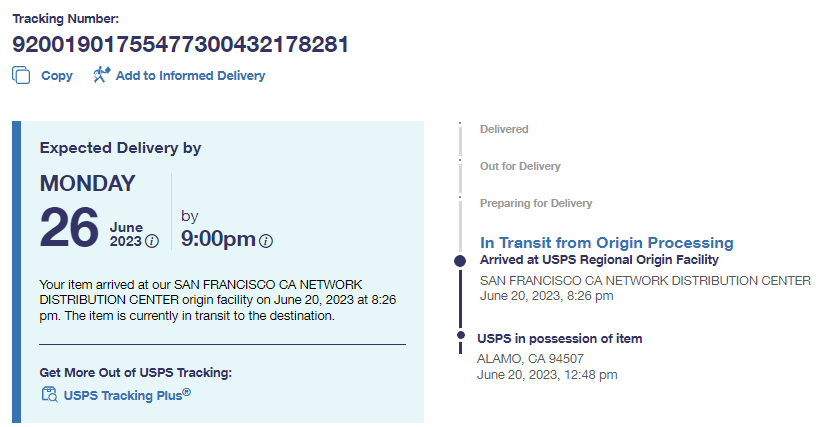Open the Add to Informed Delivery link
826x427 pixels.
tap(190, 75)
